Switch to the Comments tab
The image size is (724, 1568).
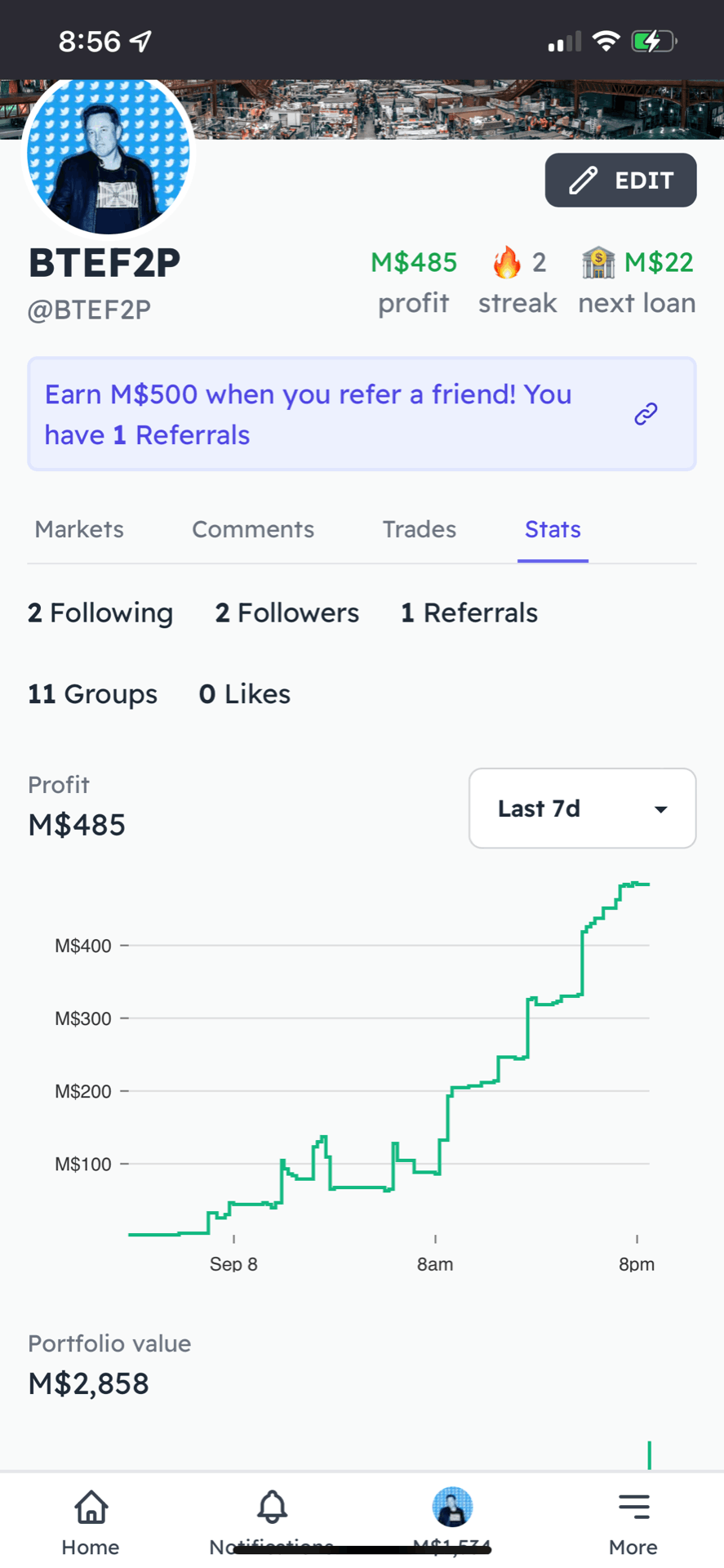[x=253, y=529]
